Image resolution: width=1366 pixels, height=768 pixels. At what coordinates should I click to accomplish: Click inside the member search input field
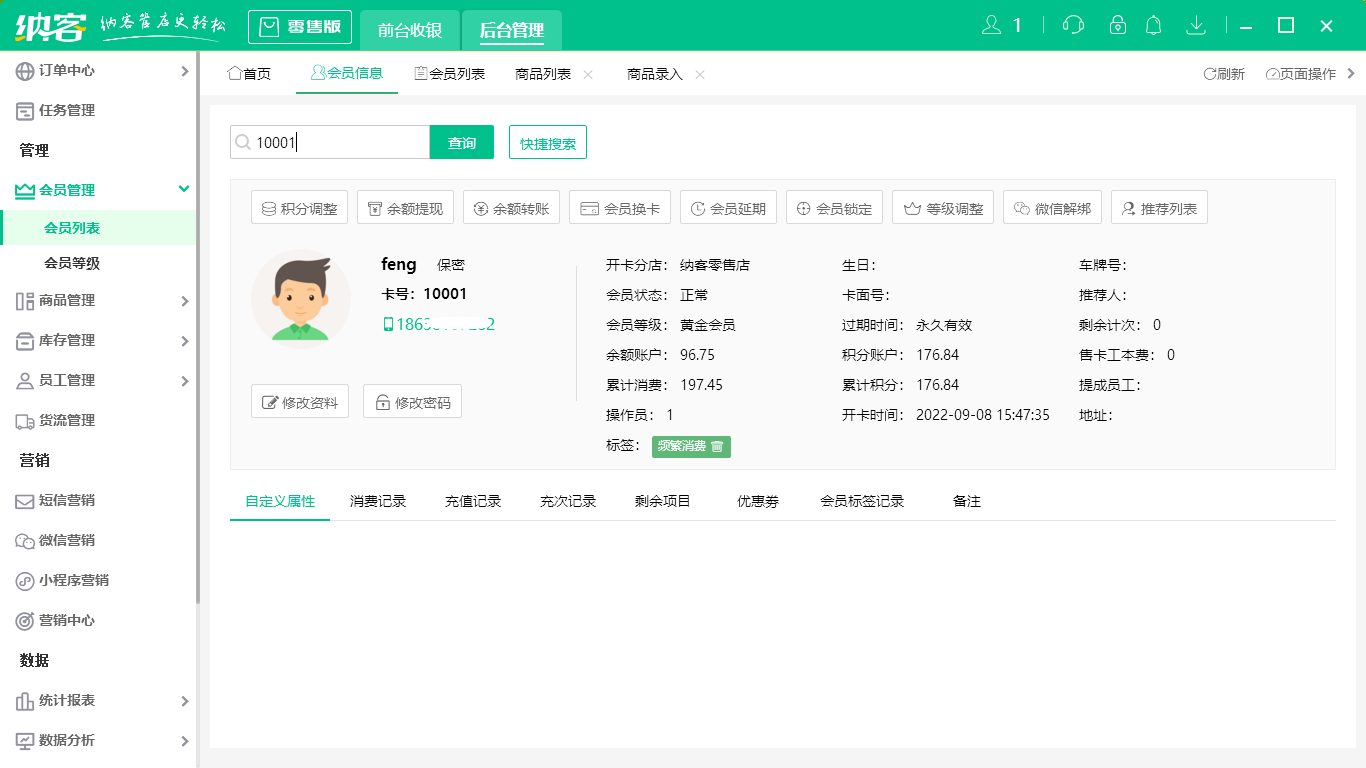[x=330, y=142]
